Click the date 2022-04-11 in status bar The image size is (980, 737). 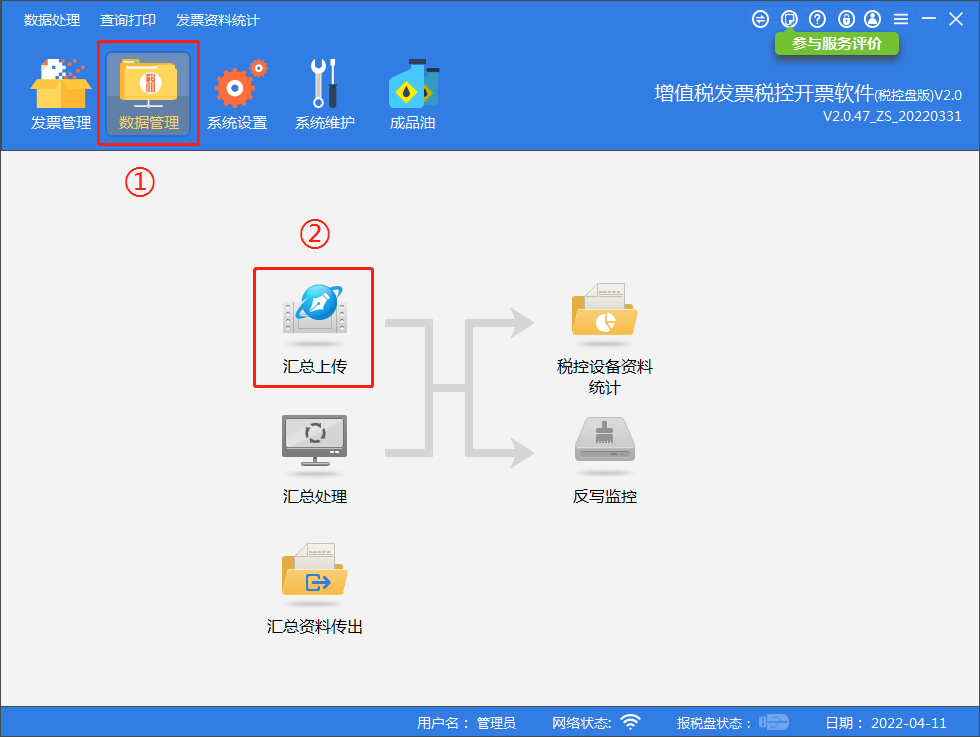[909, 723]
